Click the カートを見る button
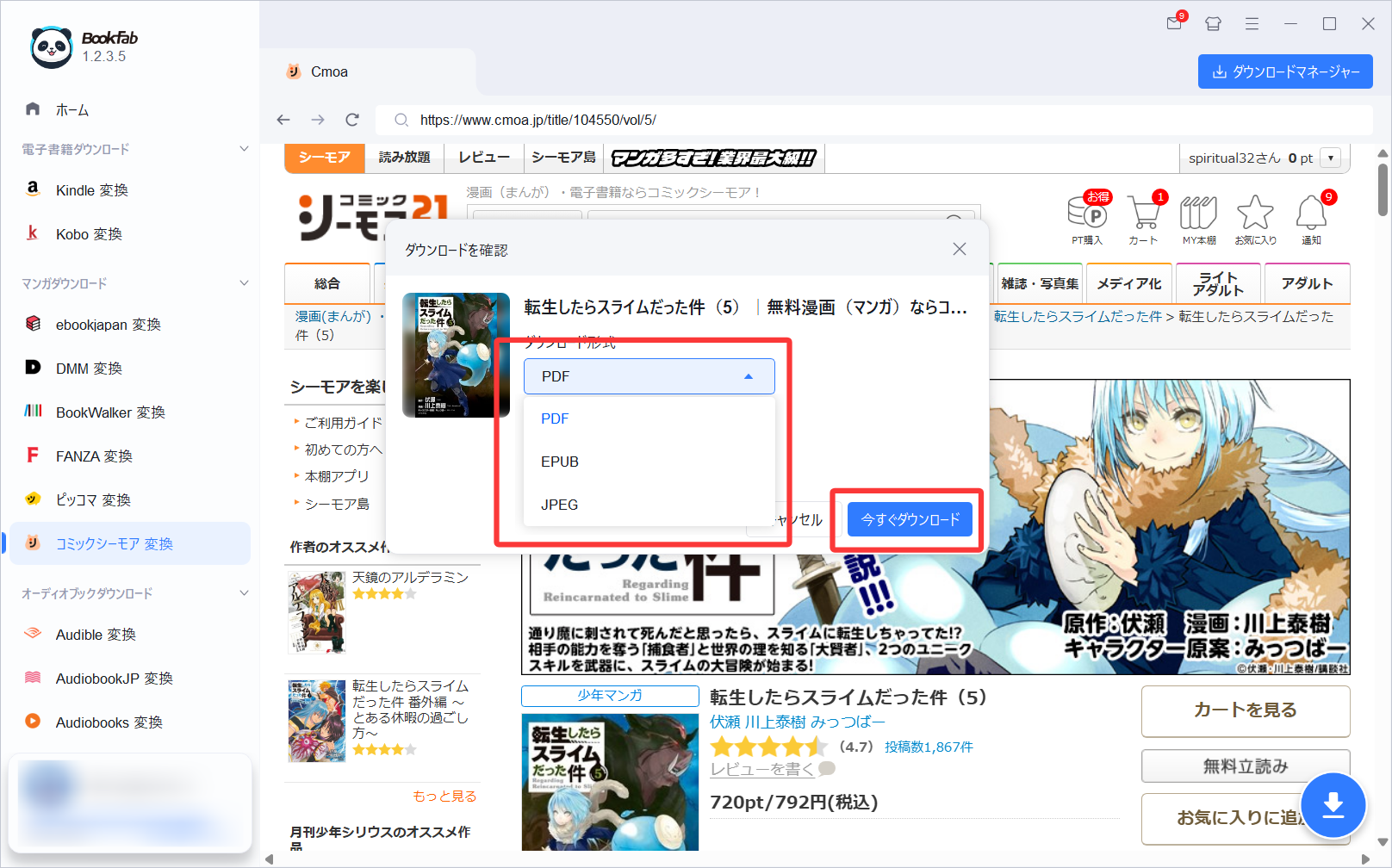Viewport: 1392px width, 868px height. click(x=1246, y=710)
